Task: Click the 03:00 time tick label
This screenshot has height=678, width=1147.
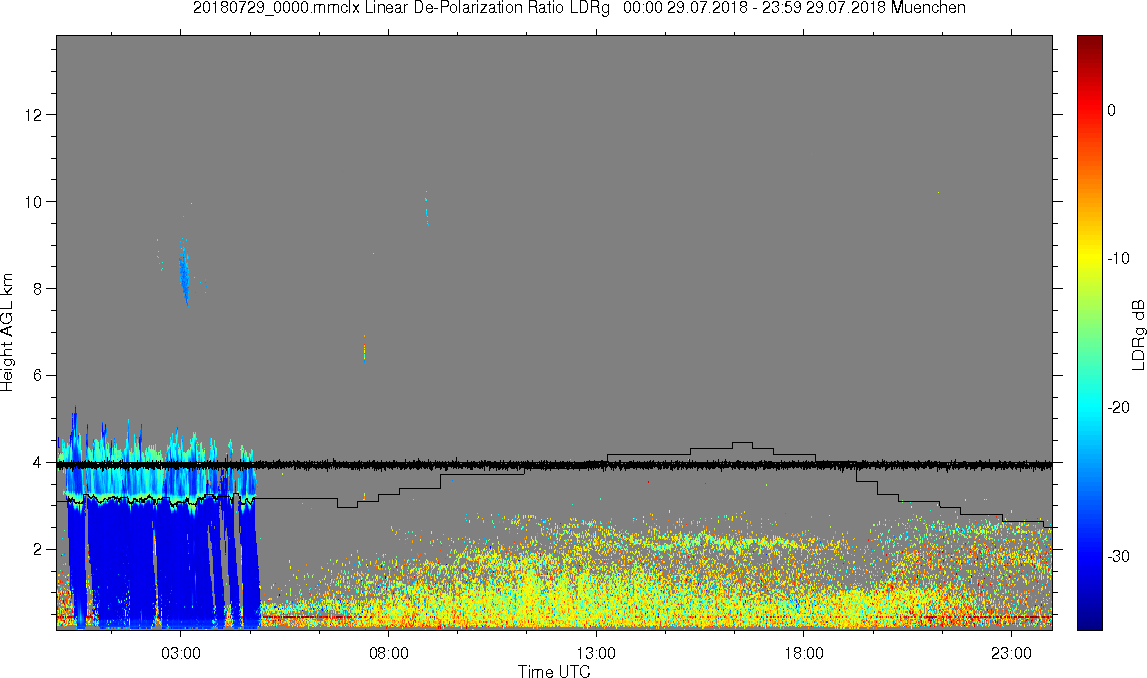Action: 181,653
